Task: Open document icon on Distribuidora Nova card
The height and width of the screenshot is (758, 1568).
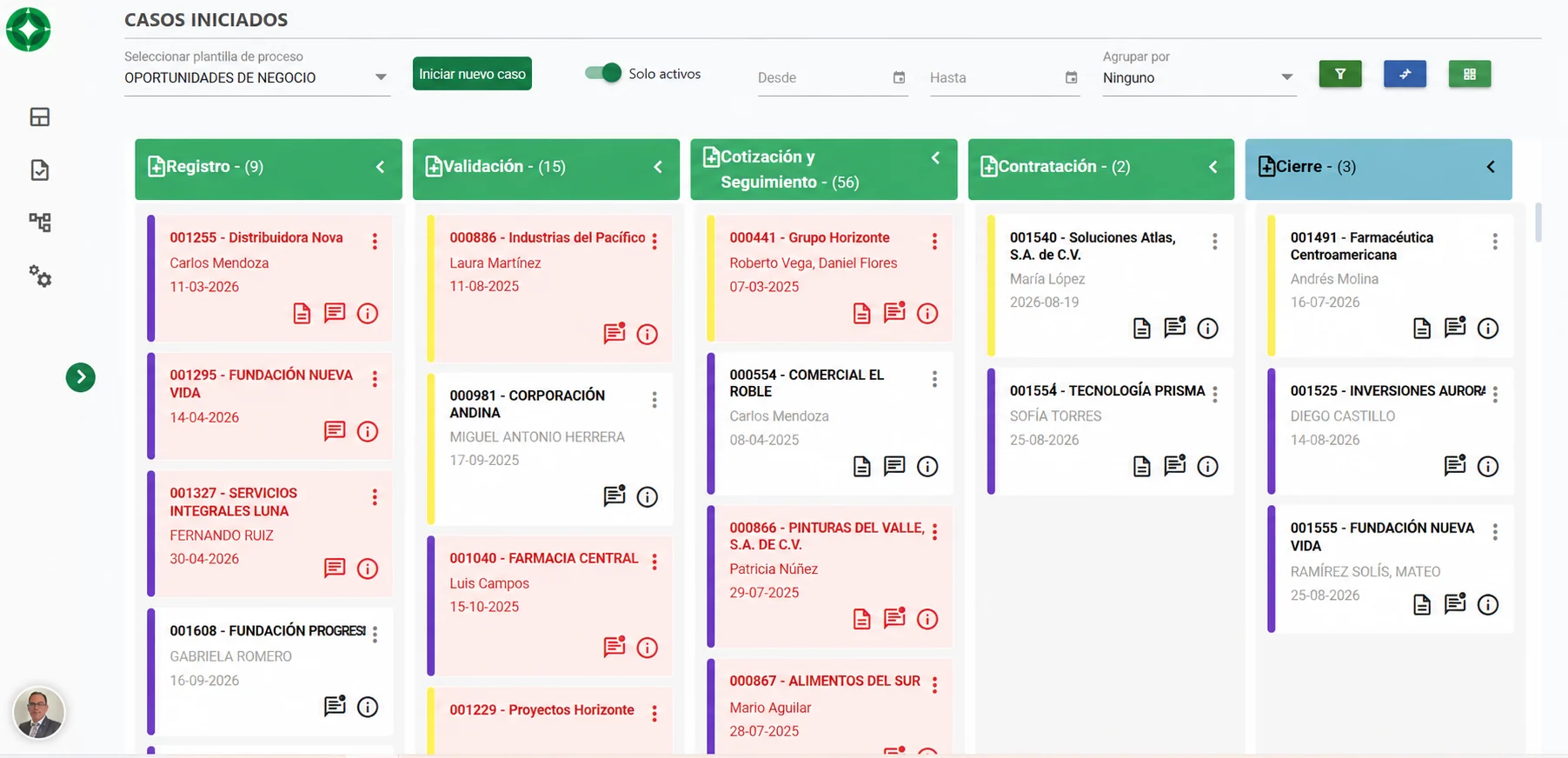Action: coord(302,313)
